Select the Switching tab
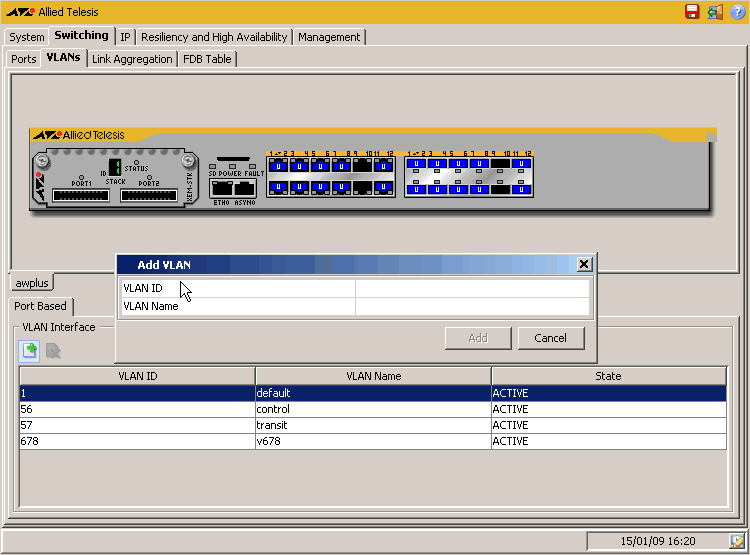The image size is (750, 555). [x=81, y=35]
